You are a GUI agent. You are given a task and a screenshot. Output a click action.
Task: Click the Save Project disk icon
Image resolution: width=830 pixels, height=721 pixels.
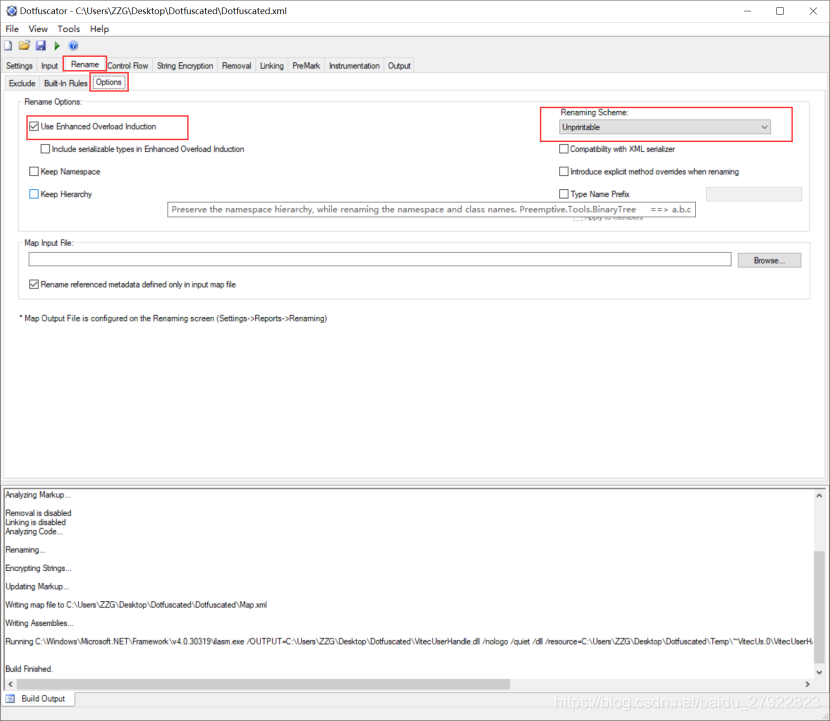coord(41,46)
